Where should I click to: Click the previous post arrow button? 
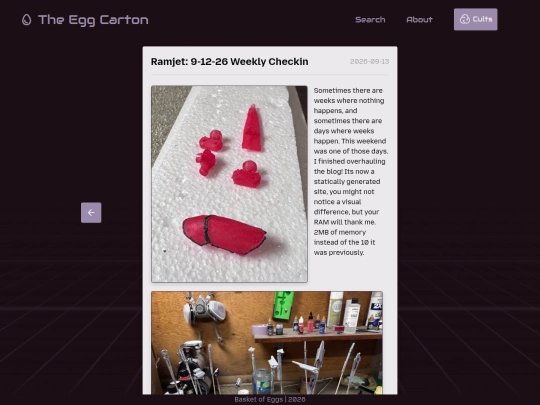[x=91, y=212]
